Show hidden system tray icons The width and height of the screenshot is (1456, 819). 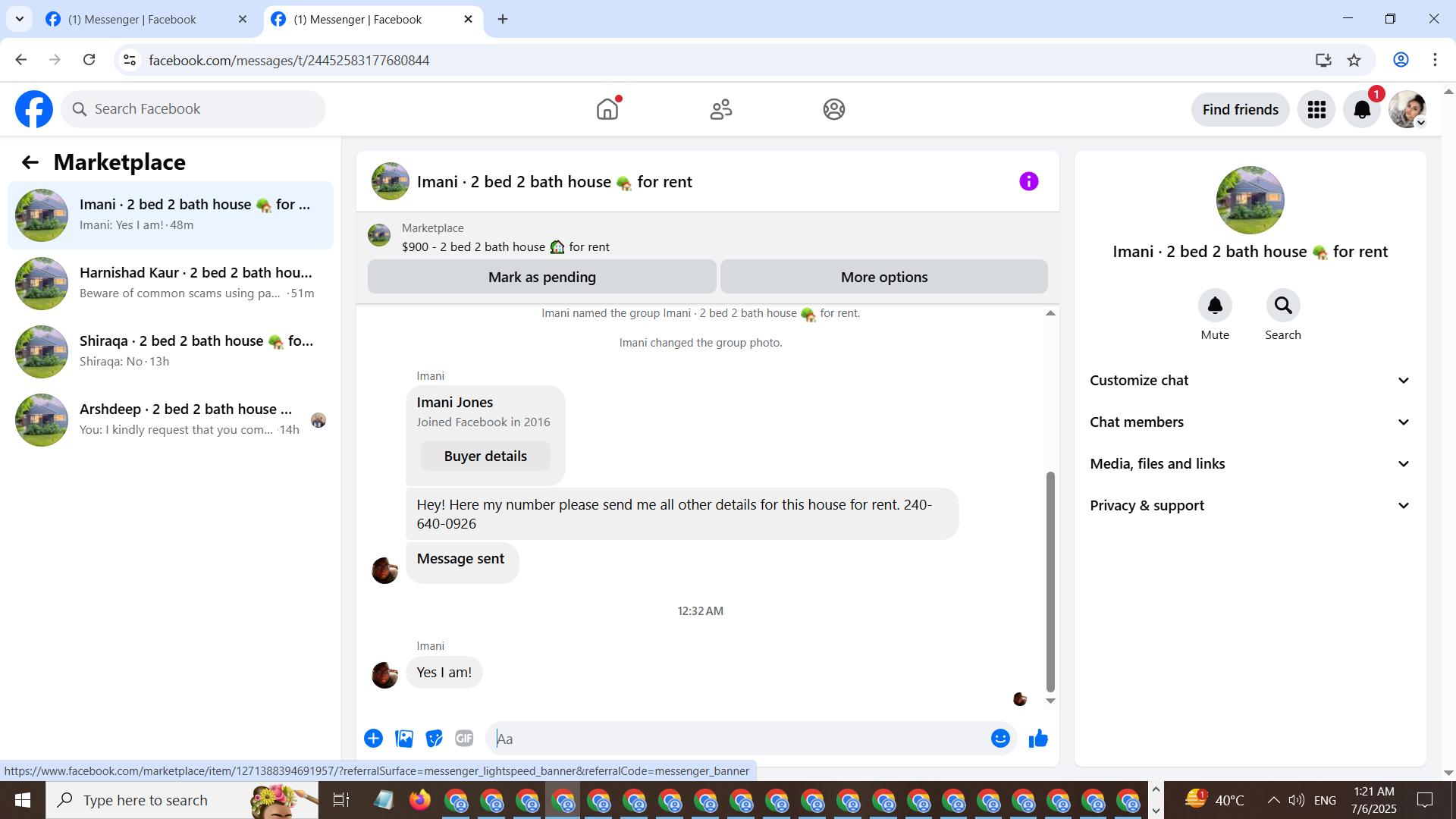point(1274,800)
